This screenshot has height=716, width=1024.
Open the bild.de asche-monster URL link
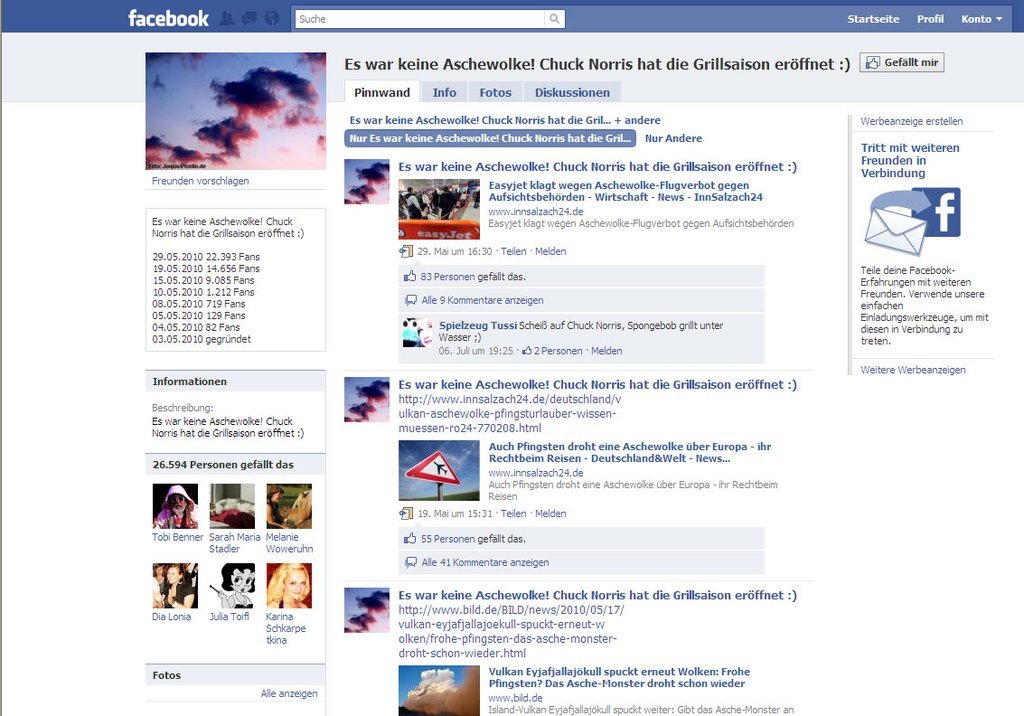coord(511,632)
